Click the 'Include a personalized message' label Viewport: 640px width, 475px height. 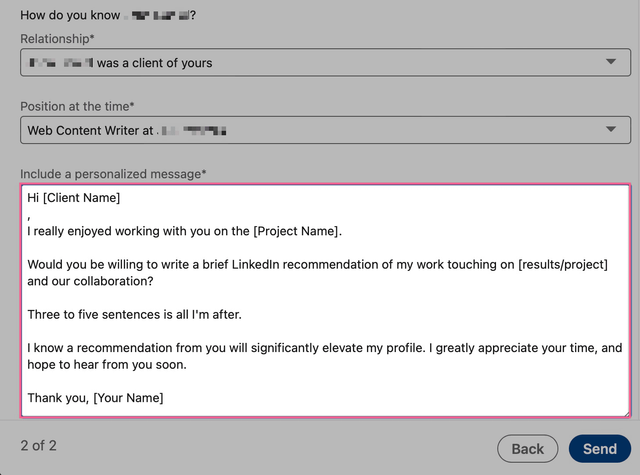pyautogui.click(x=113, y=174)
